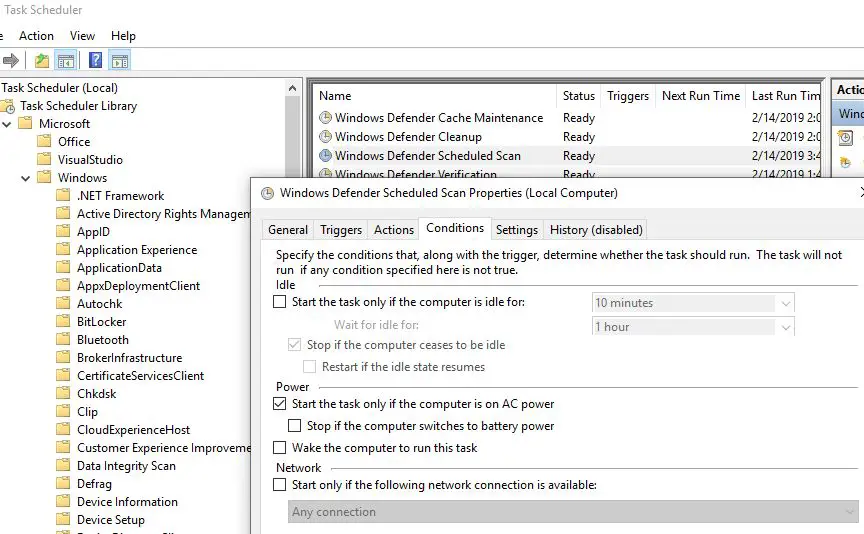This screenshot has width=864, height=534.
Task: Click the up one level folder icon
Action: tap(42, 61)
